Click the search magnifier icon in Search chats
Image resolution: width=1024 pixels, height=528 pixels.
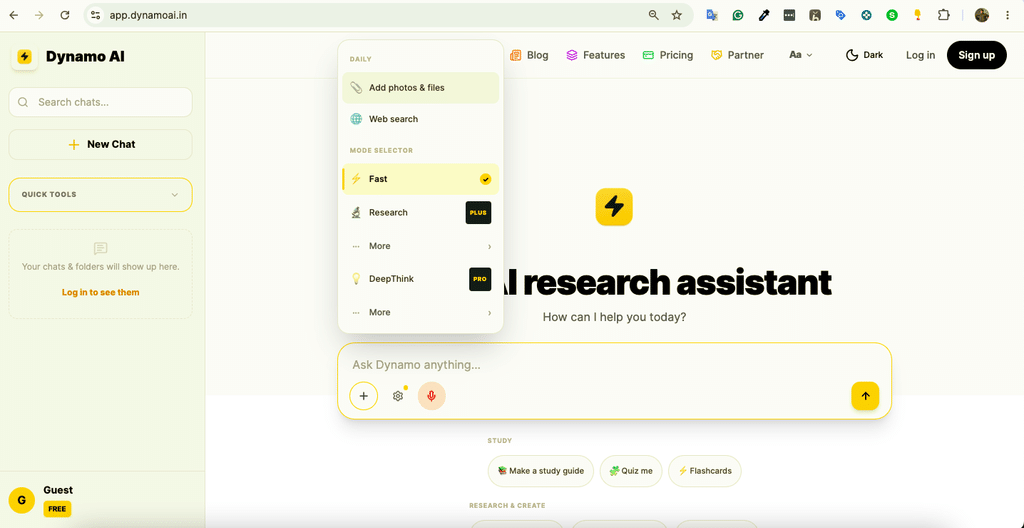(24, 102)
